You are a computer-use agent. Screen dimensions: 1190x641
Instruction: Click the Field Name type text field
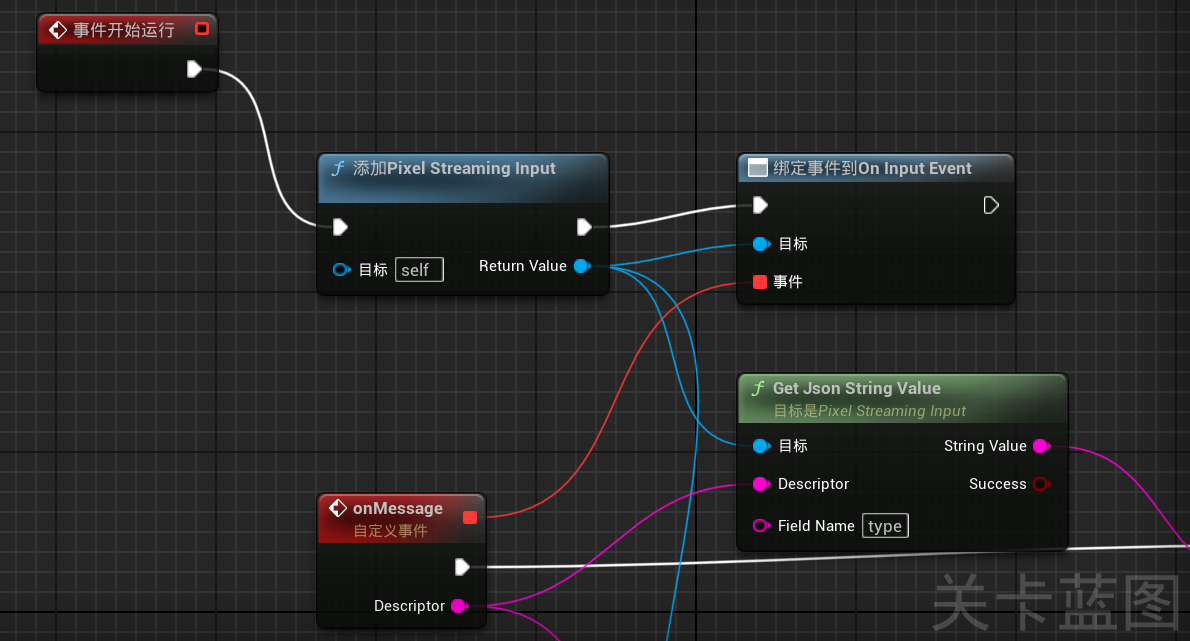885,526
